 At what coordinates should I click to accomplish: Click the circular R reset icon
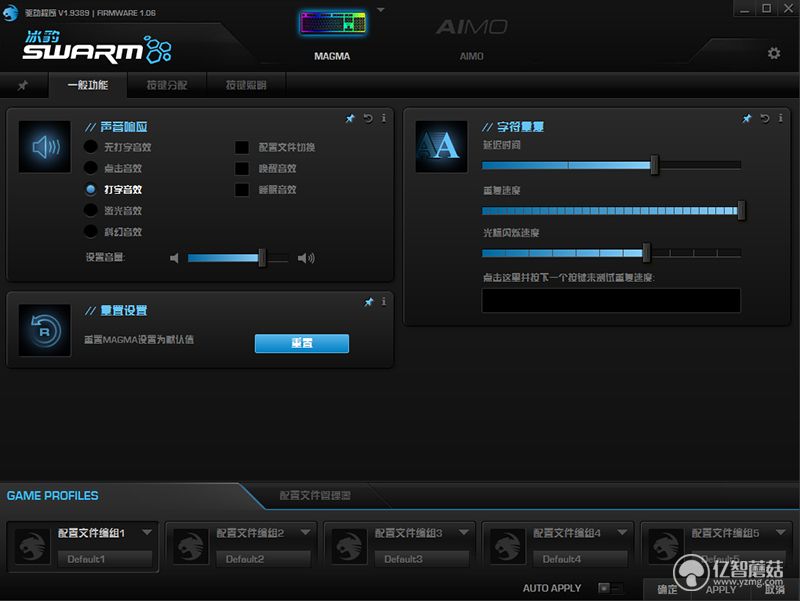pyautogui.click(x=45, y=331)
